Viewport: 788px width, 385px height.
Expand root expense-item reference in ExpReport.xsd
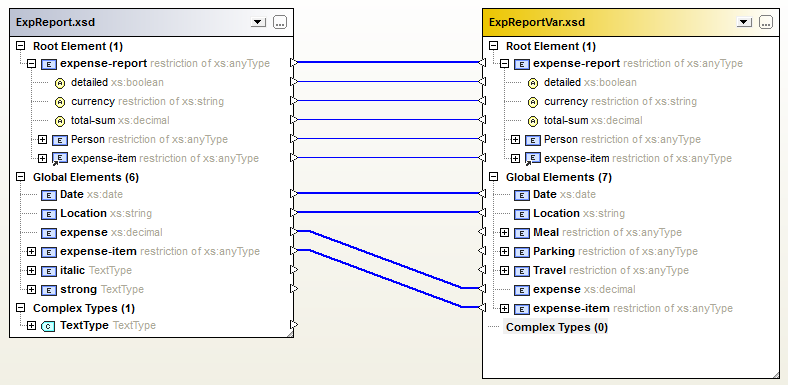[42, 158]
